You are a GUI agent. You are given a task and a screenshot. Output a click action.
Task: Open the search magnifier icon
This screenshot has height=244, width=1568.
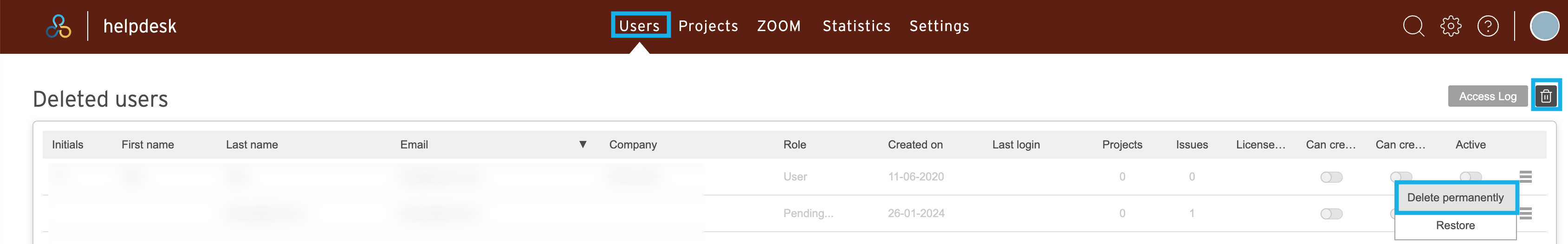click(x=1413, y=26)
